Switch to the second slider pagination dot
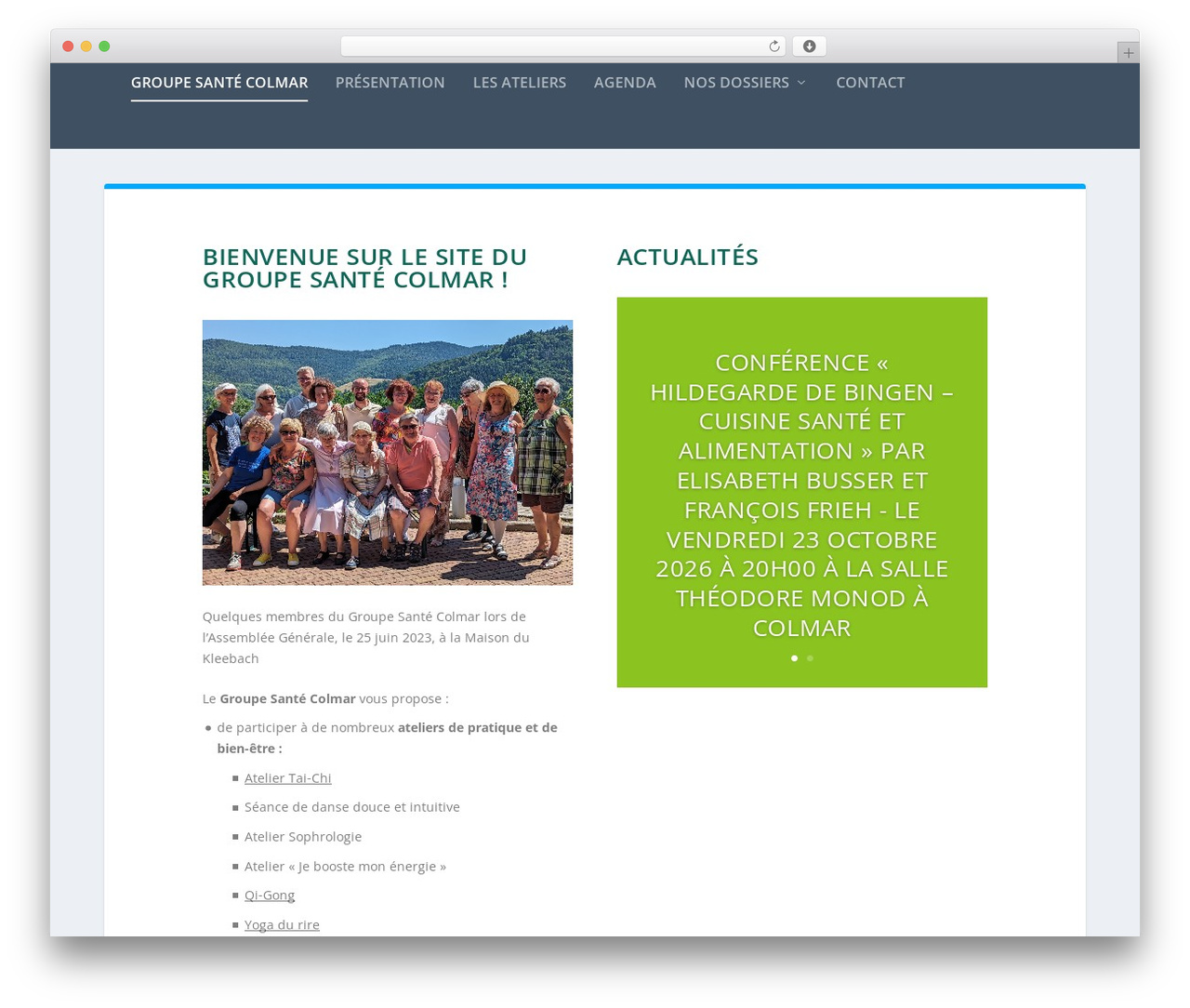Viewport: 1190px width, 1008px height. pos(810,658)
